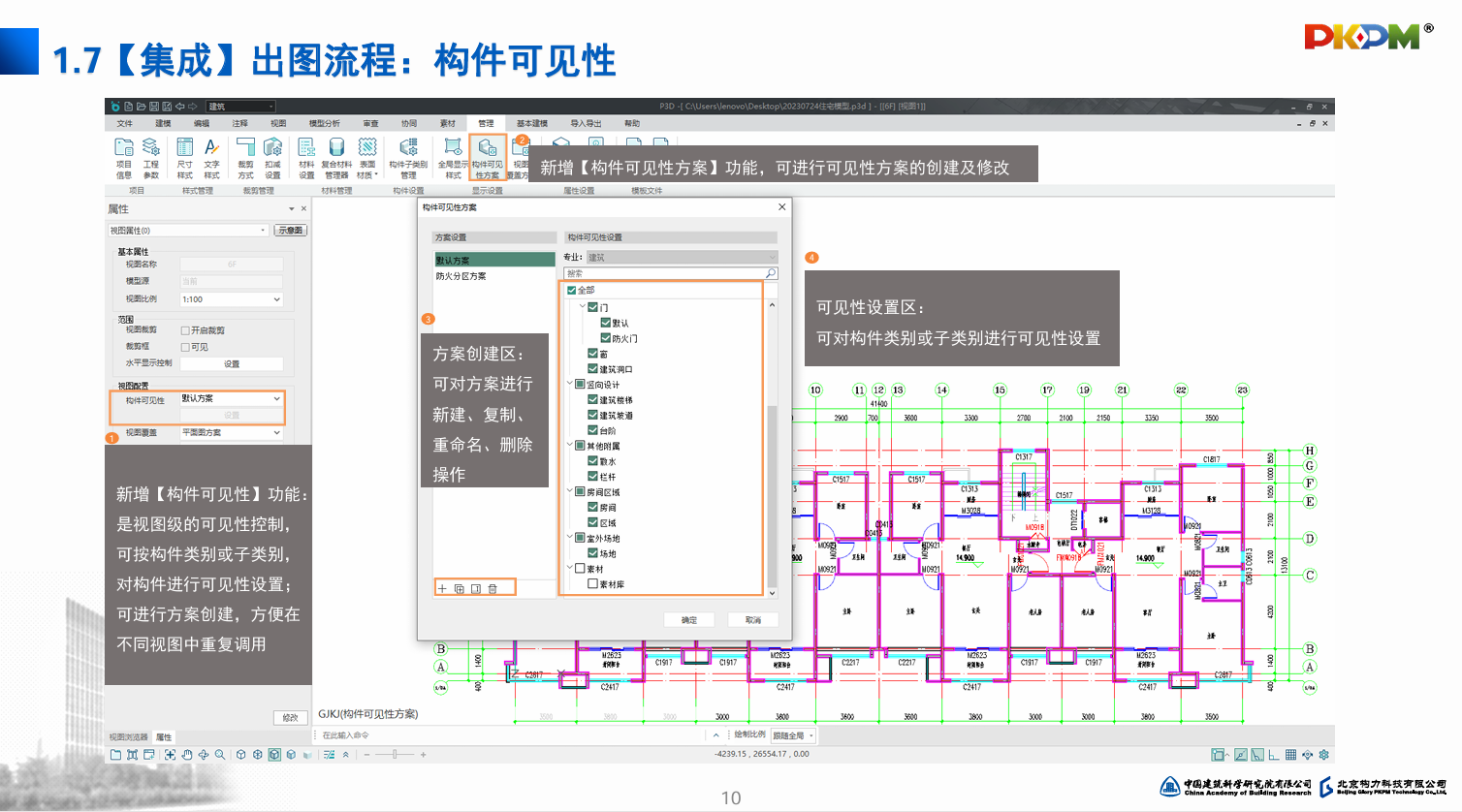
Task: Click the 确定 button in dialog
Action: [x=689, y=619]
